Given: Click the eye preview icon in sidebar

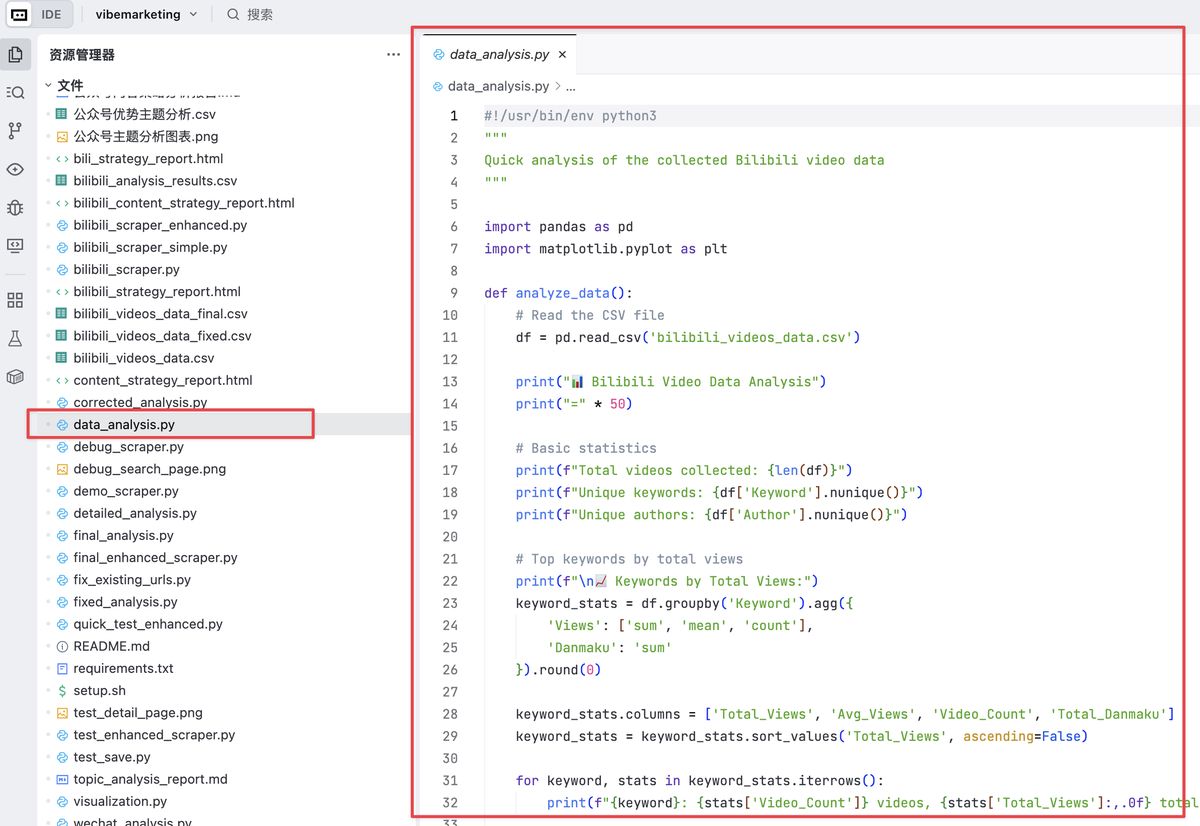Looking at the screenshot, I should point(15,169).
